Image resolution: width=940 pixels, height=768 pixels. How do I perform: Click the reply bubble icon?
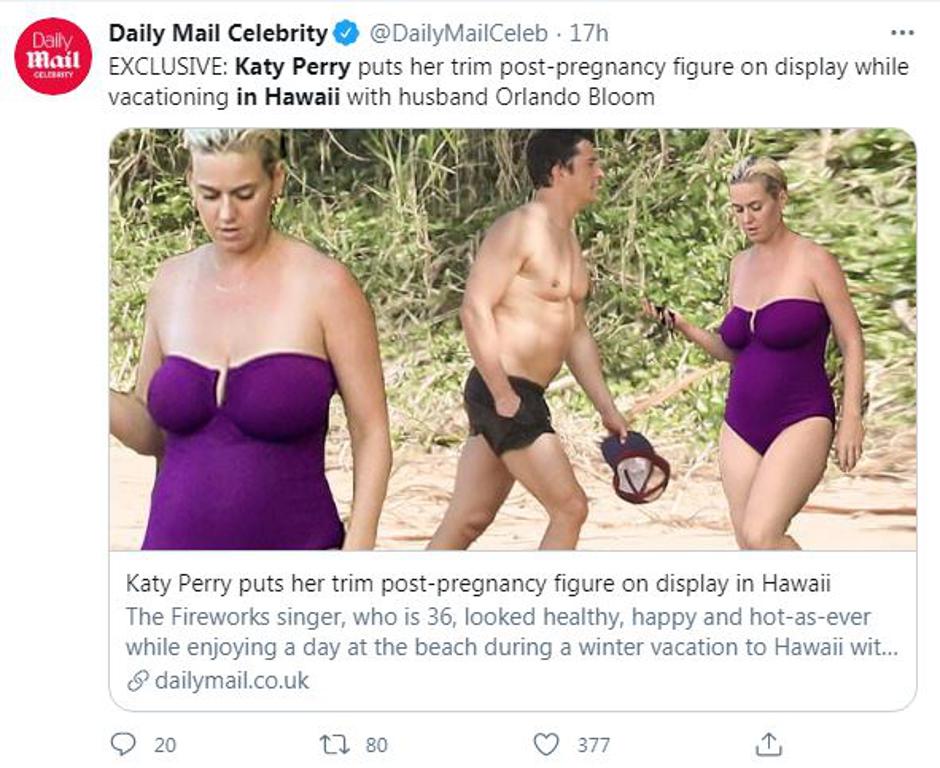pyautogui.click(x=125, y=741)
